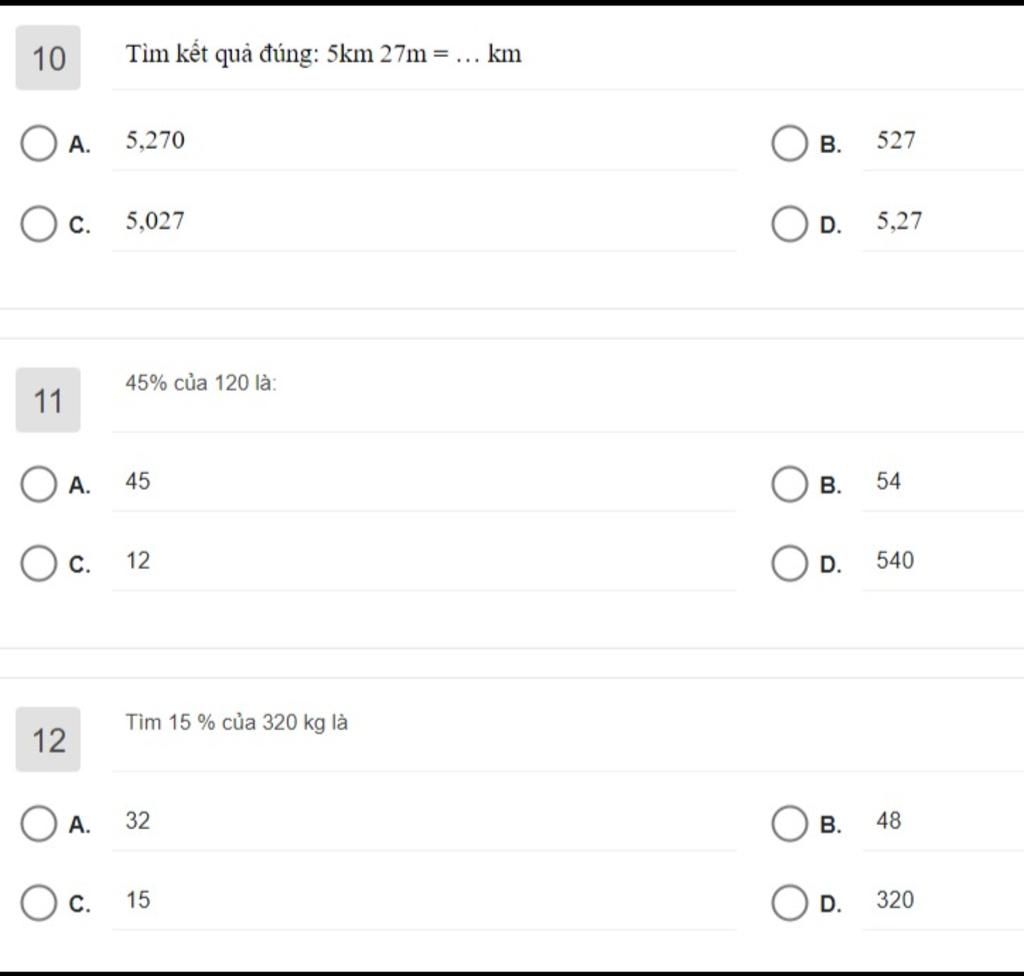
Task: Click the answer text 540
Action: coord(895,561)
